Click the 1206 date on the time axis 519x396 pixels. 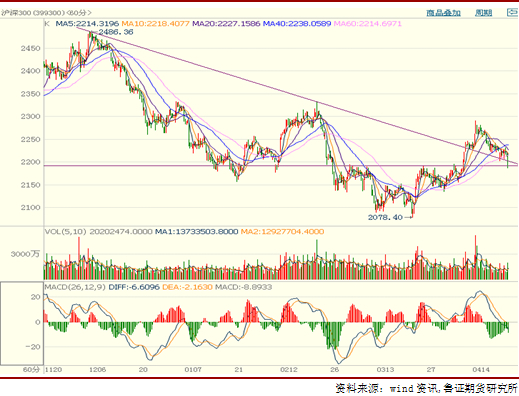98,370
